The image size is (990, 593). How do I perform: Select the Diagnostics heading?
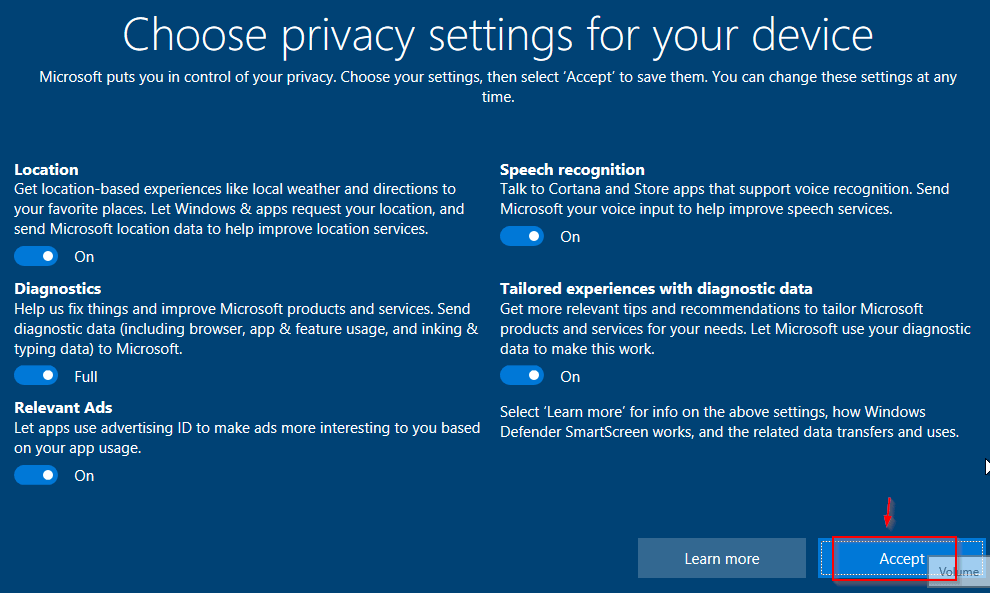click(57, 289)
